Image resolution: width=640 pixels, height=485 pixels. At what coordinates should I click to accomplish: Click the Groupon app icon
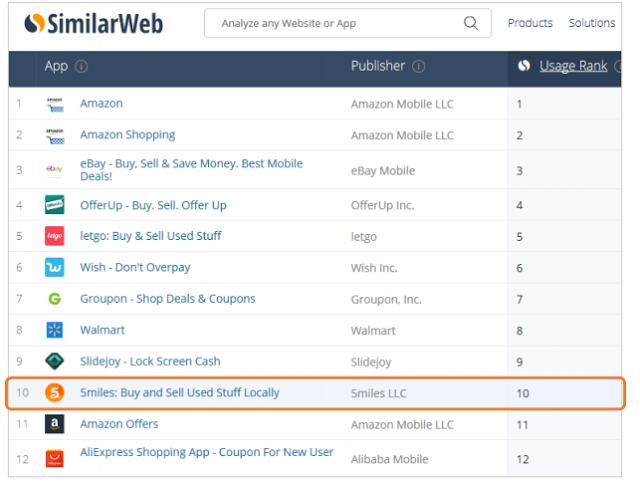click(x=55, y=299)
